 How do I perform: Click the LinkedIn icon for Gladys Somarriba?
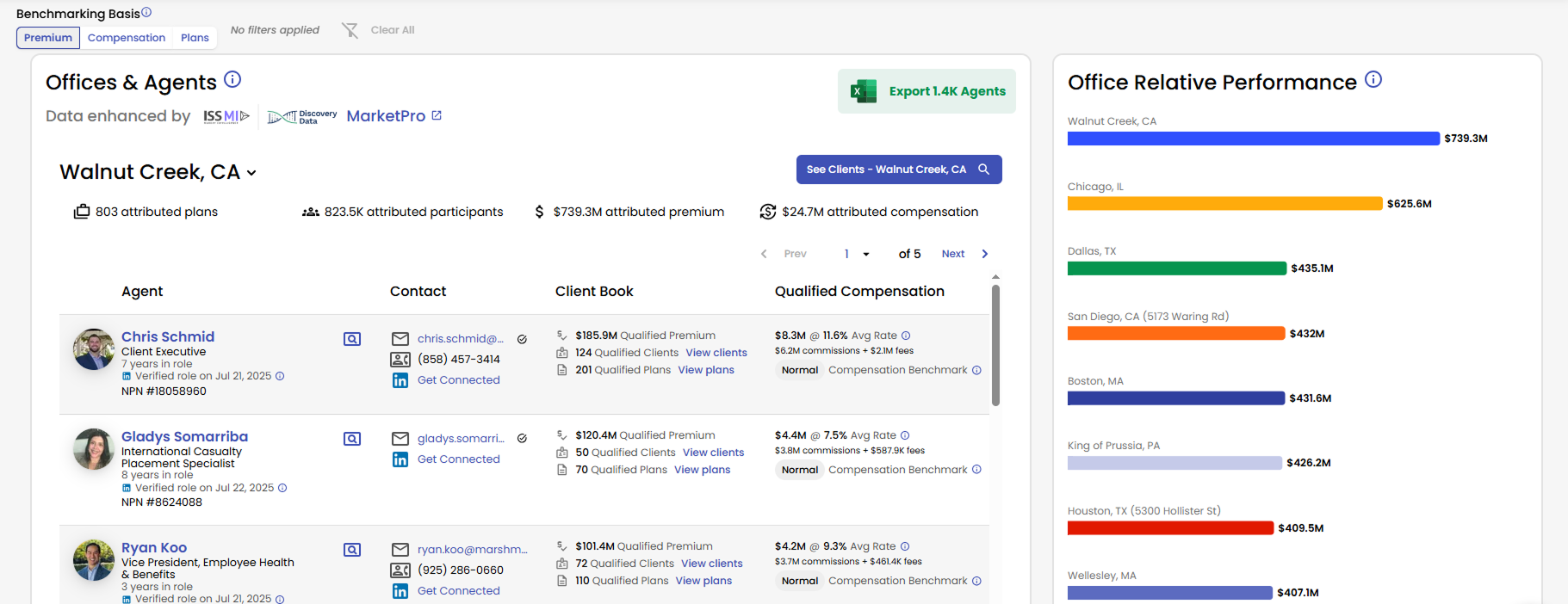point(400,459)
